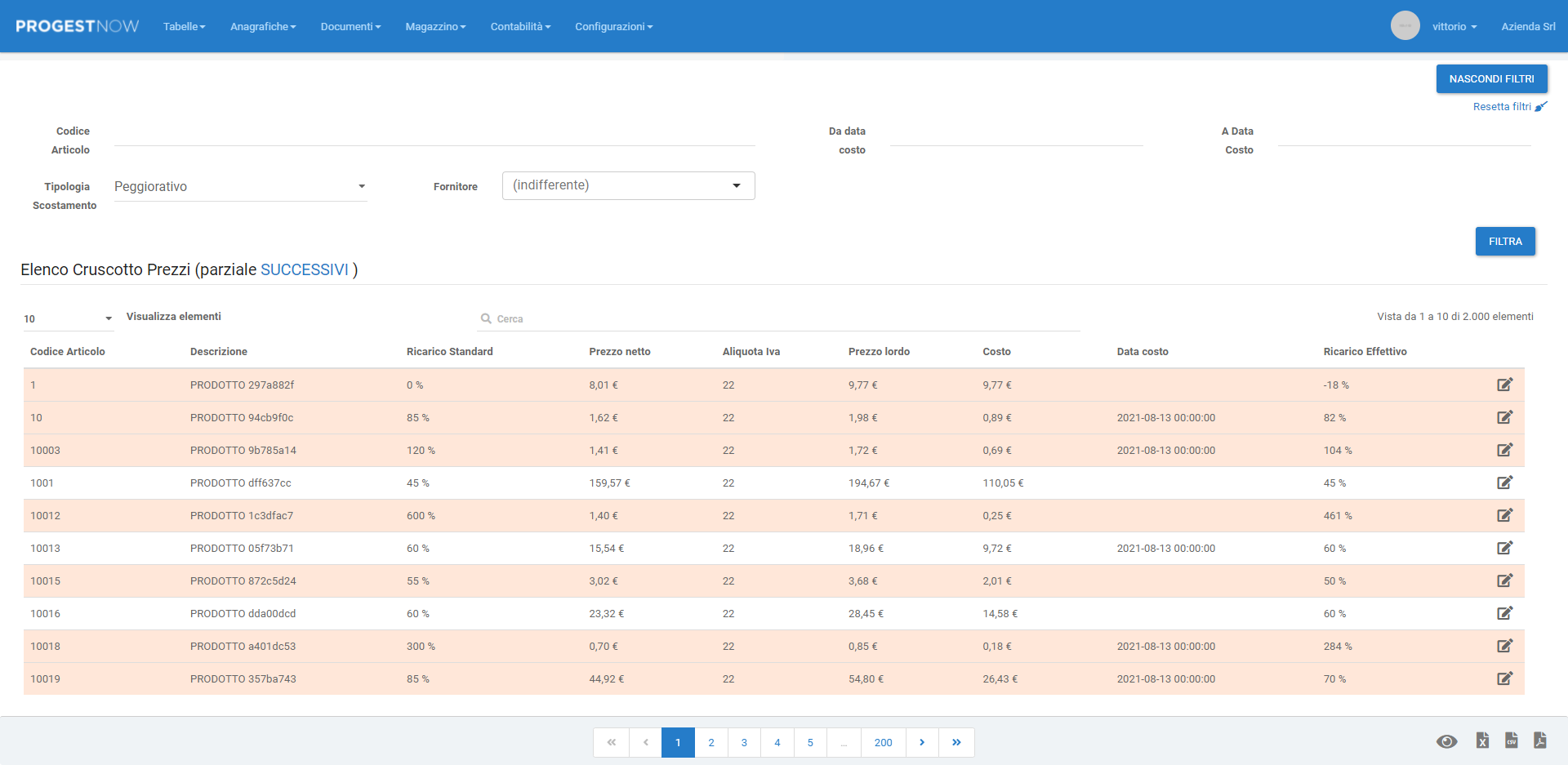Open the Configurazioni menu

[x=613, y=26]
